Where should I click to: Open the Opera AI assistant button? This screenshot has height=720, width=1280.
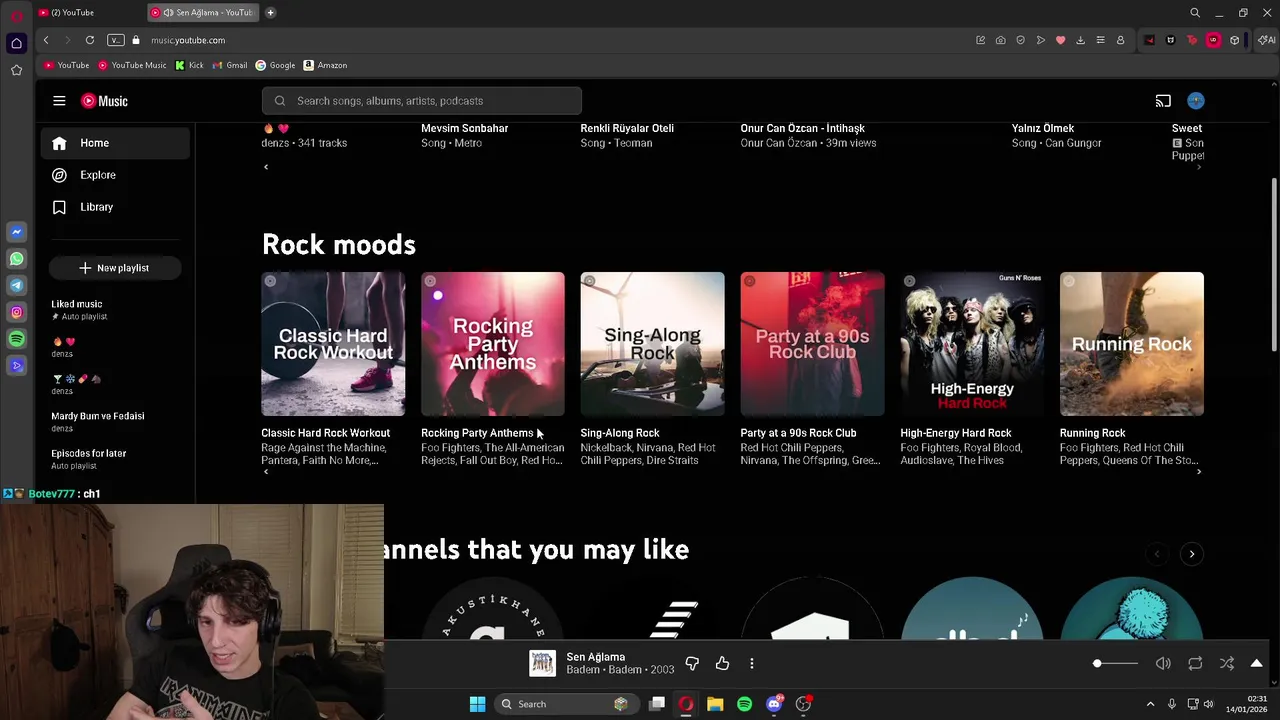tap(1267, 40)
